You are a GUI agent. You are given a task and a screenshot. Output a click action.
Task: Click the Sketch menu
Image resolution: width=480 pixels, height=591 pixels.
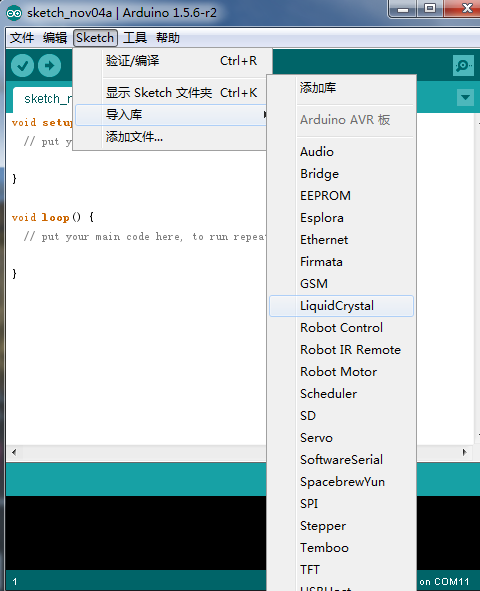coord(95,38)
